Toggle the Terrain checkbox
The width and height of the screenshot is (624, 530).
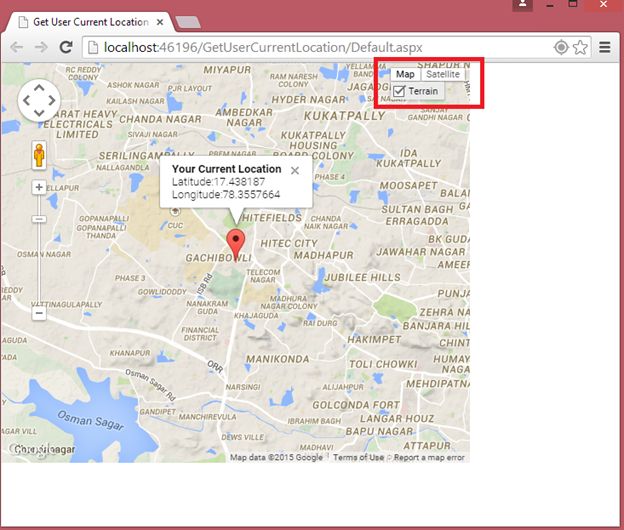click(x=399, y=91)
